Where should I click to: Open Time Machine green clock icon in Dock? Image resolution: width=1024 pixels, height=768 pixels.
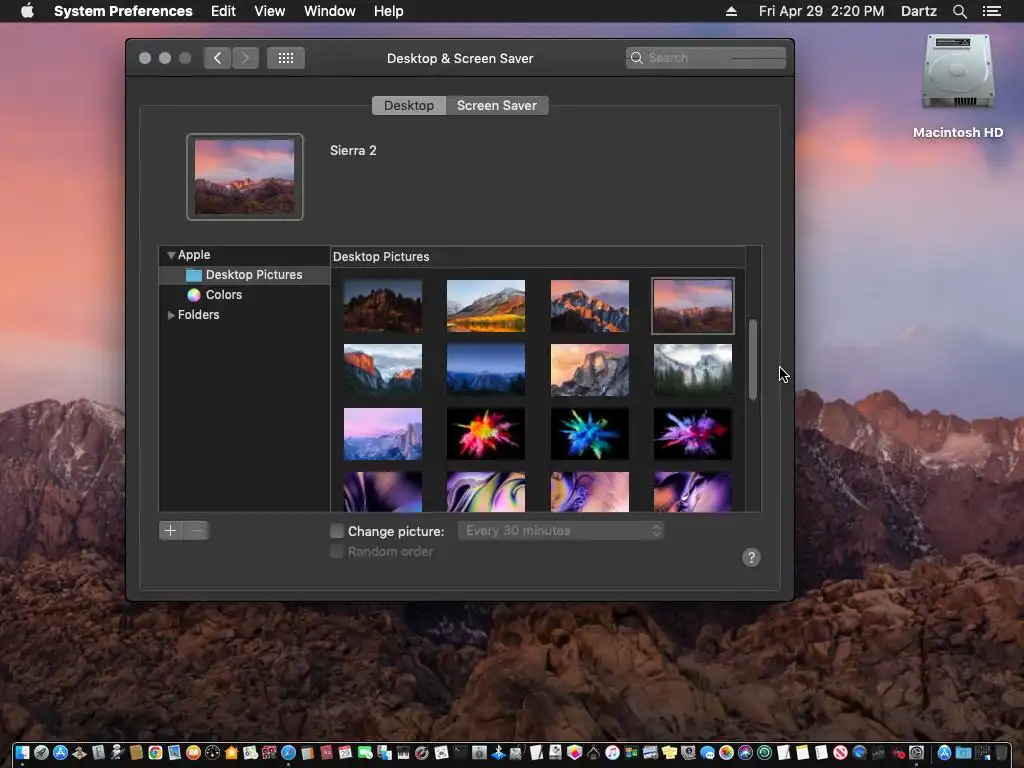(x=764, y=752)
